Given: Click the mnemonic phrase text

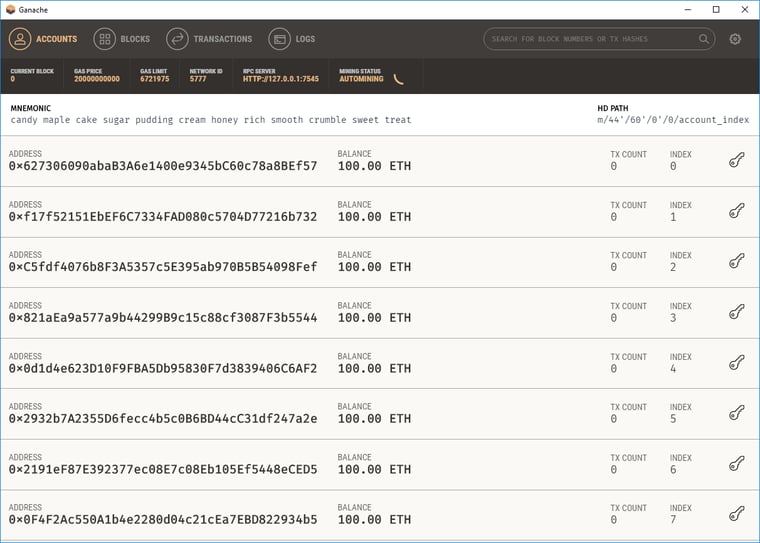Looking at the screenshot, I should 211,120.
